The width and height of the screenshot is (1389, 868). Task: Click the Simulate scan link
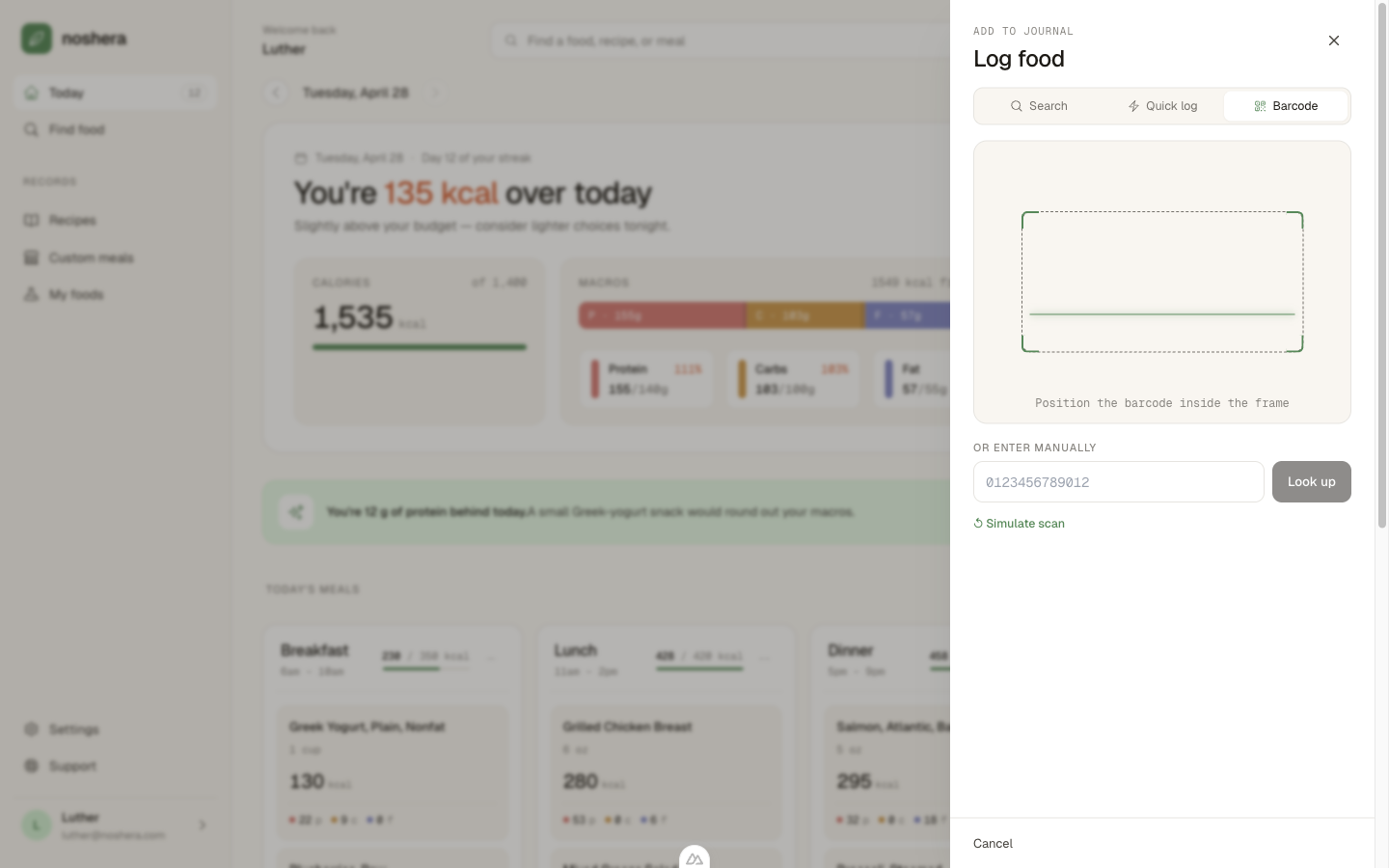1020,524
